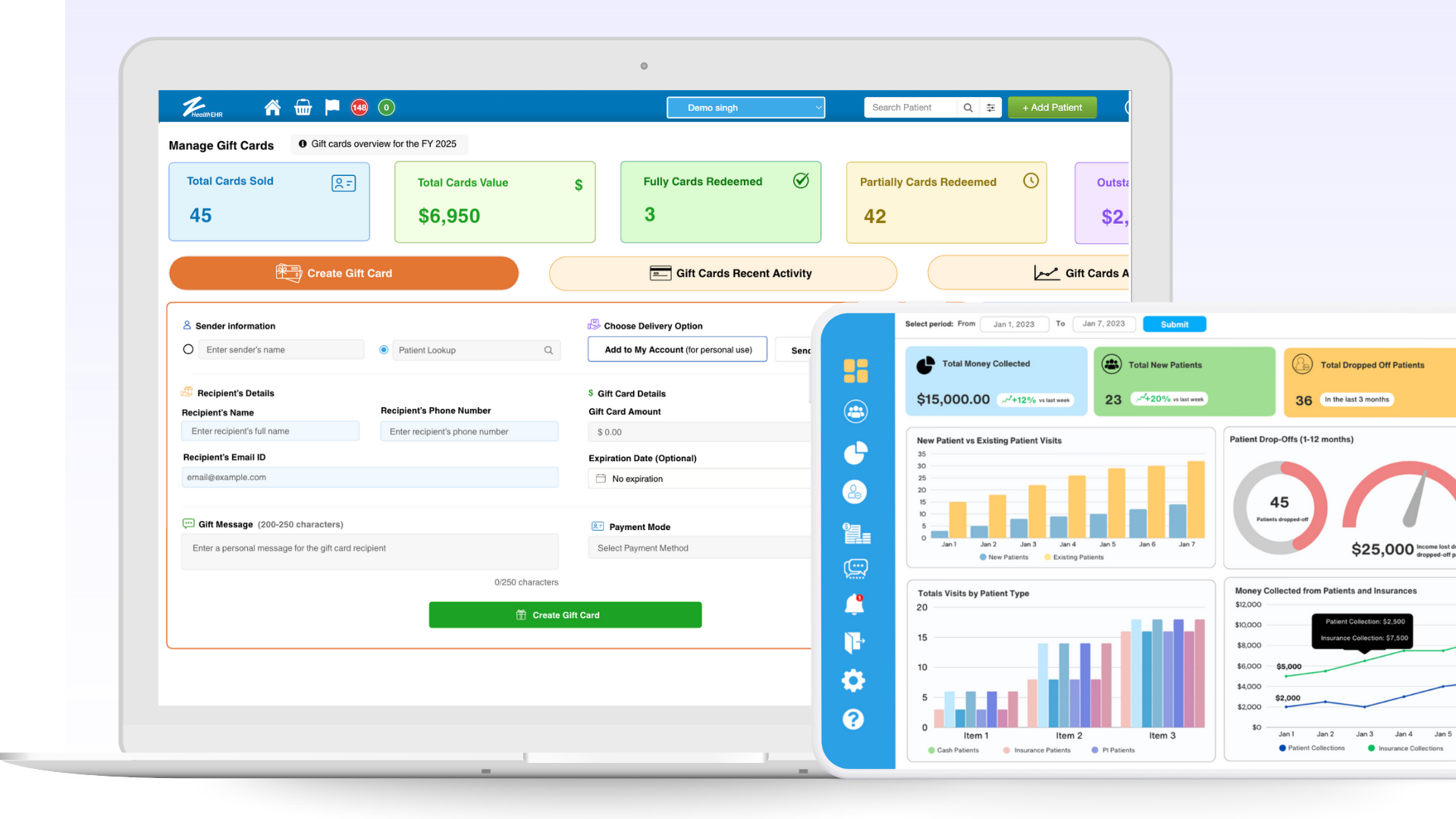1456x819 pixels.
Task: Click the help question mark icon
Action: [x=854, y=719]
